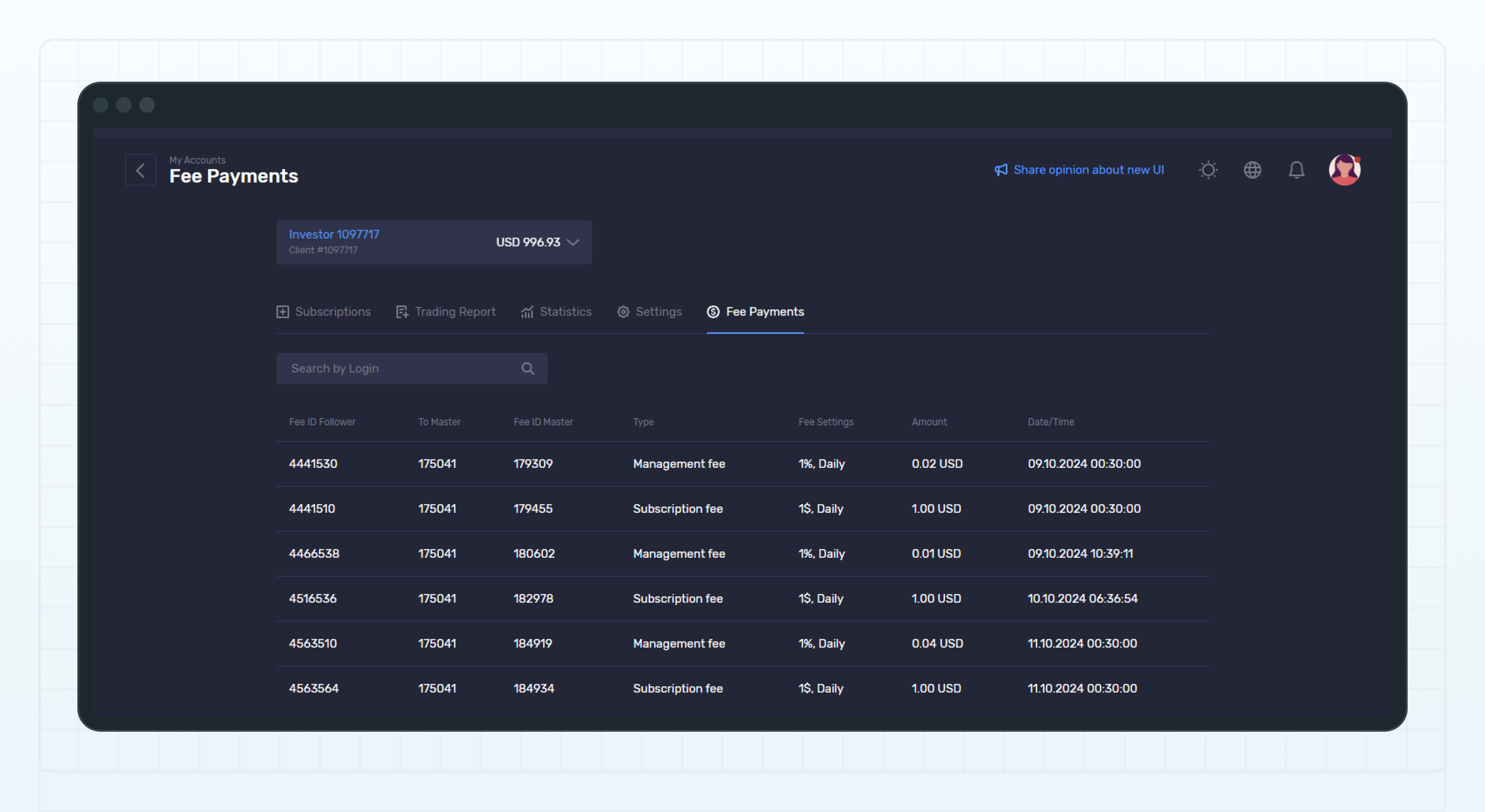The width and height of the screenshot is (1485, 812).
Task: Click the Fee Payments dollar icon
Action: (713, 312)
